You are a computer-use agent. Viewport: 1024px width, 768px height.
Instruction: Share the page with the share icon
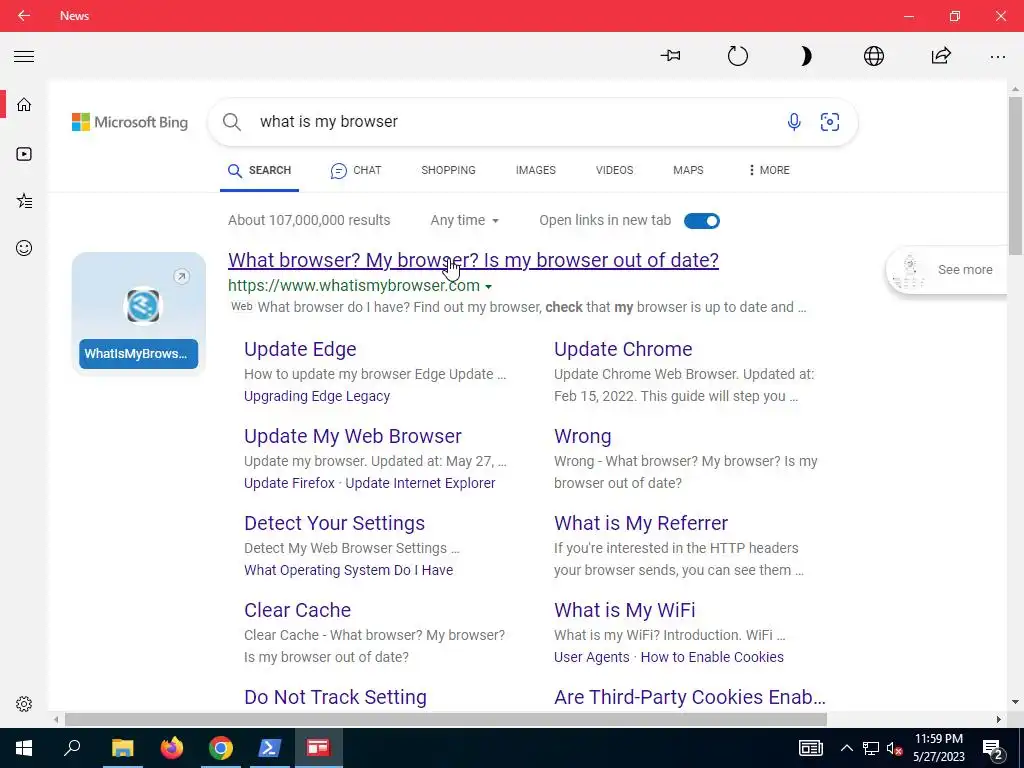(941, 56)
